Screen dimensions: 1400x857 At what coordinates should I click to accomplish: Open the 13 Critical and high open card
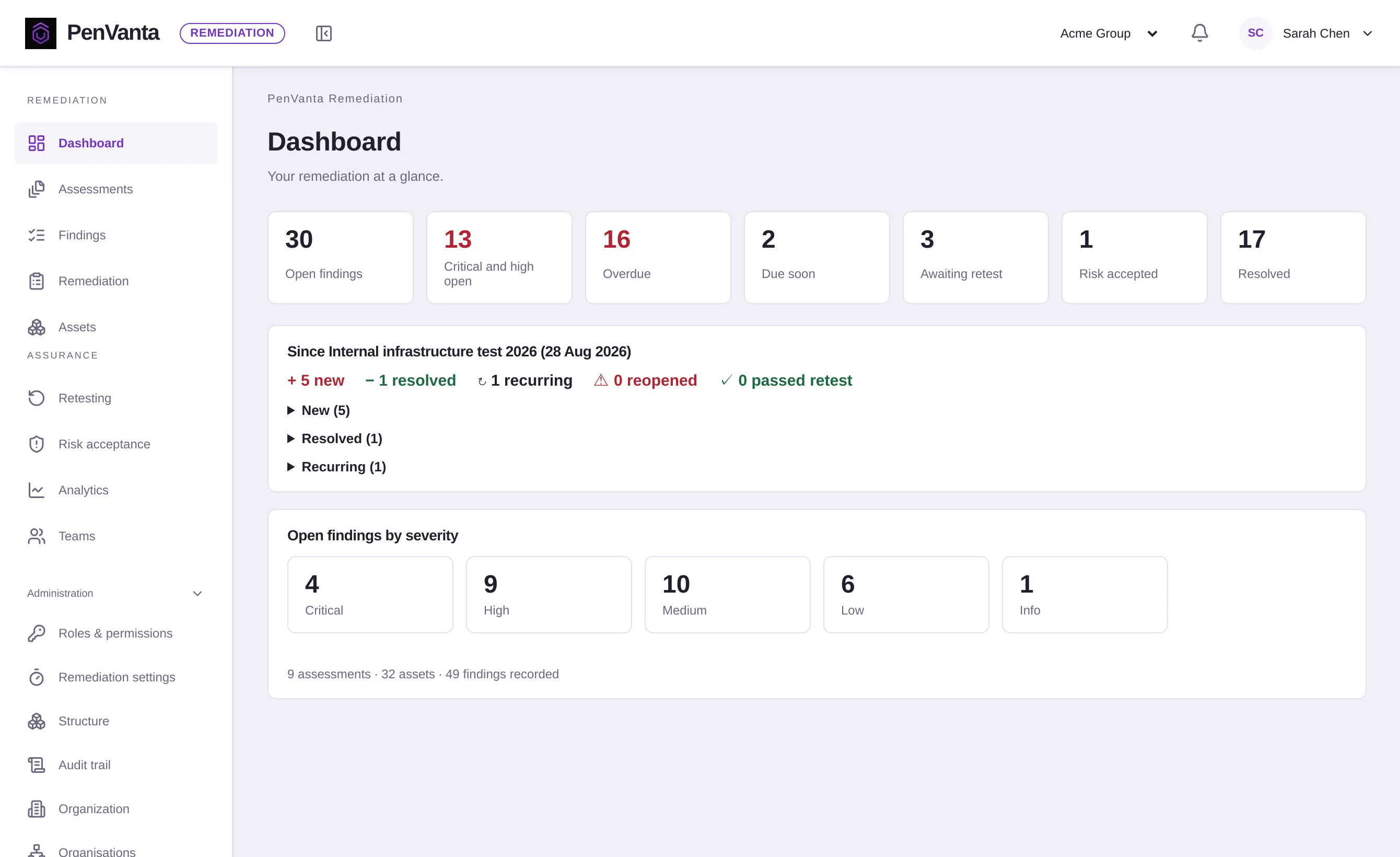499,258
